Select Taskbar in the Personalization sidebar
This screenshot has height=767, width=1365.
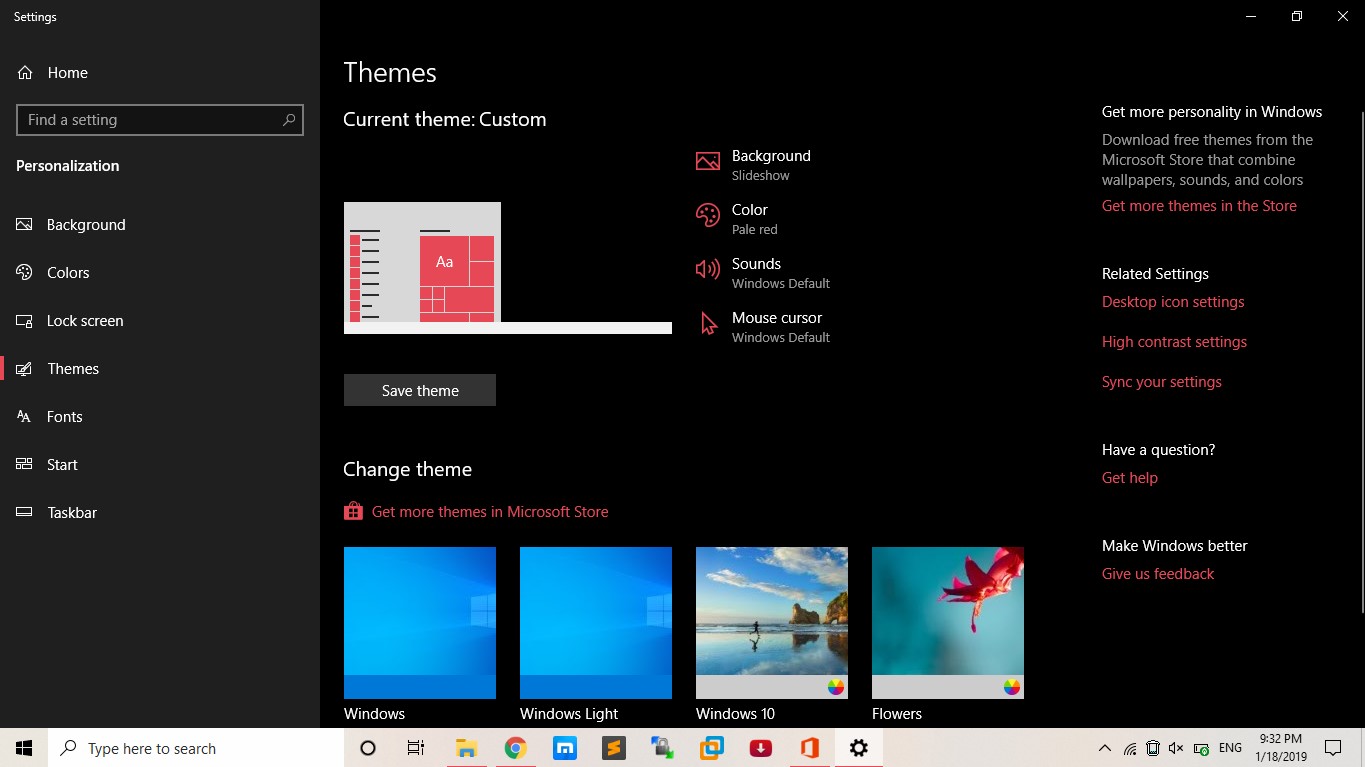coord(72,512)
